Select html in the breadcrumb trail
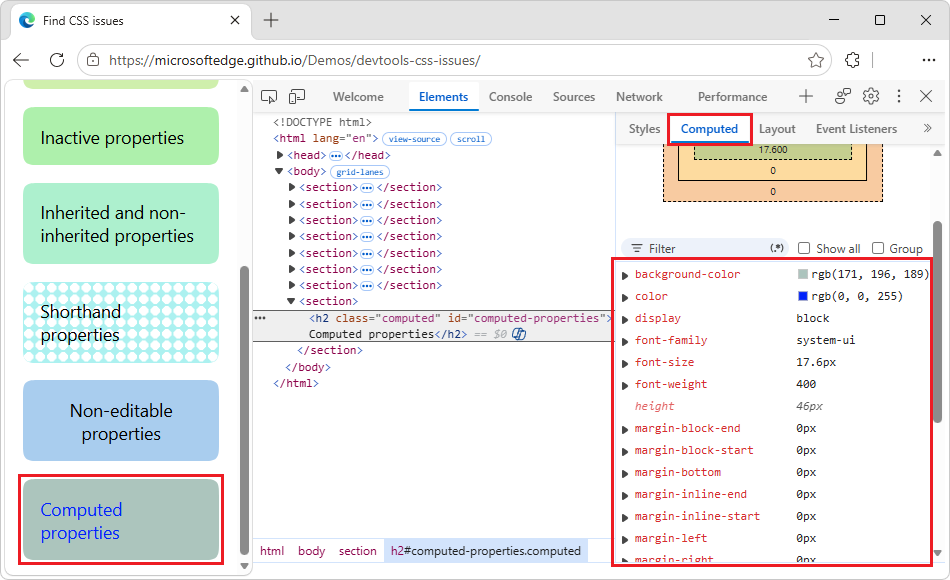The width and height of the screenshot is (950, 580). [272, 551]
